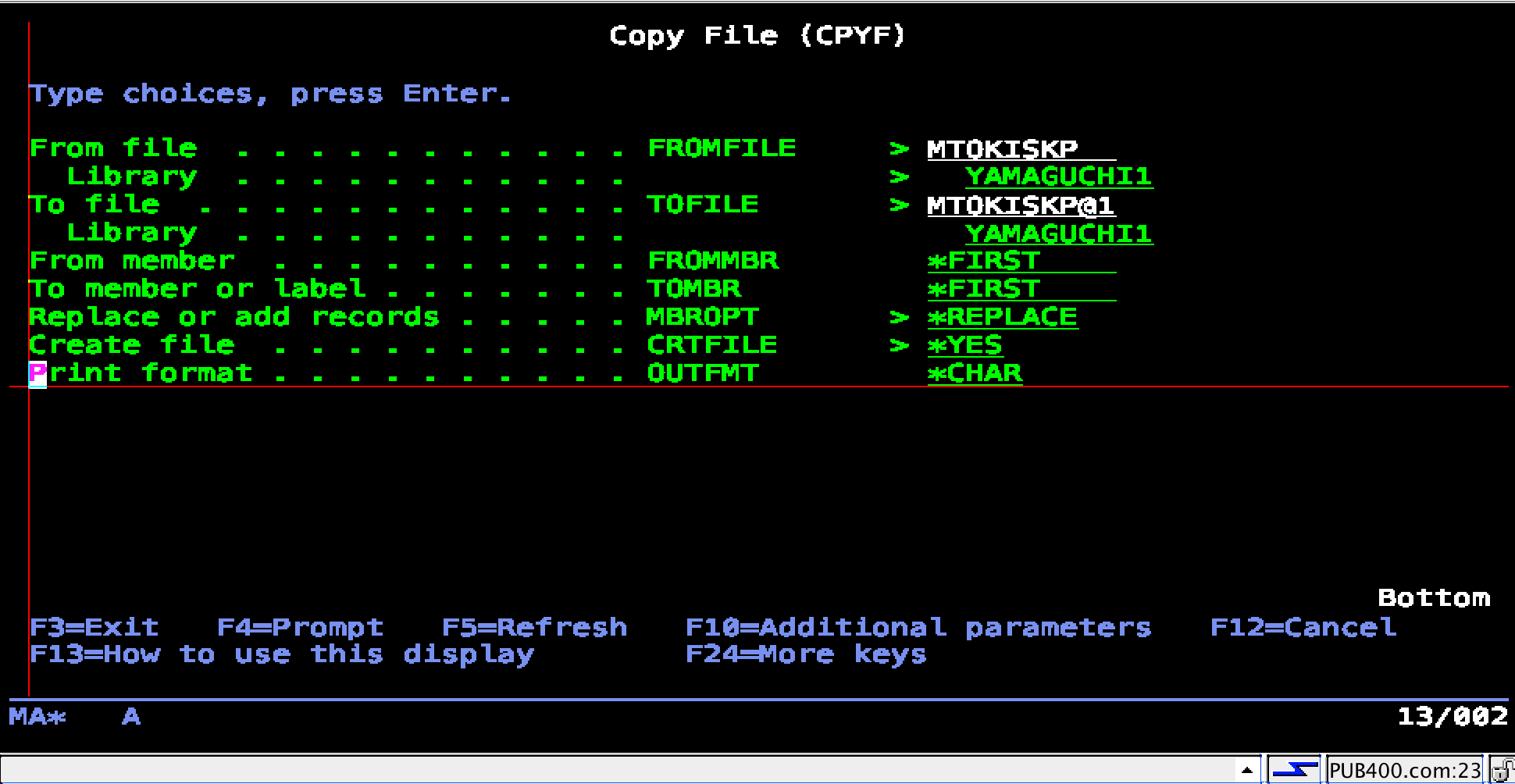Image resolution: width=1515 pixels, height=784 pixels.
Task: Click the FROMMBR keyword text
Action: pos(713,261)
